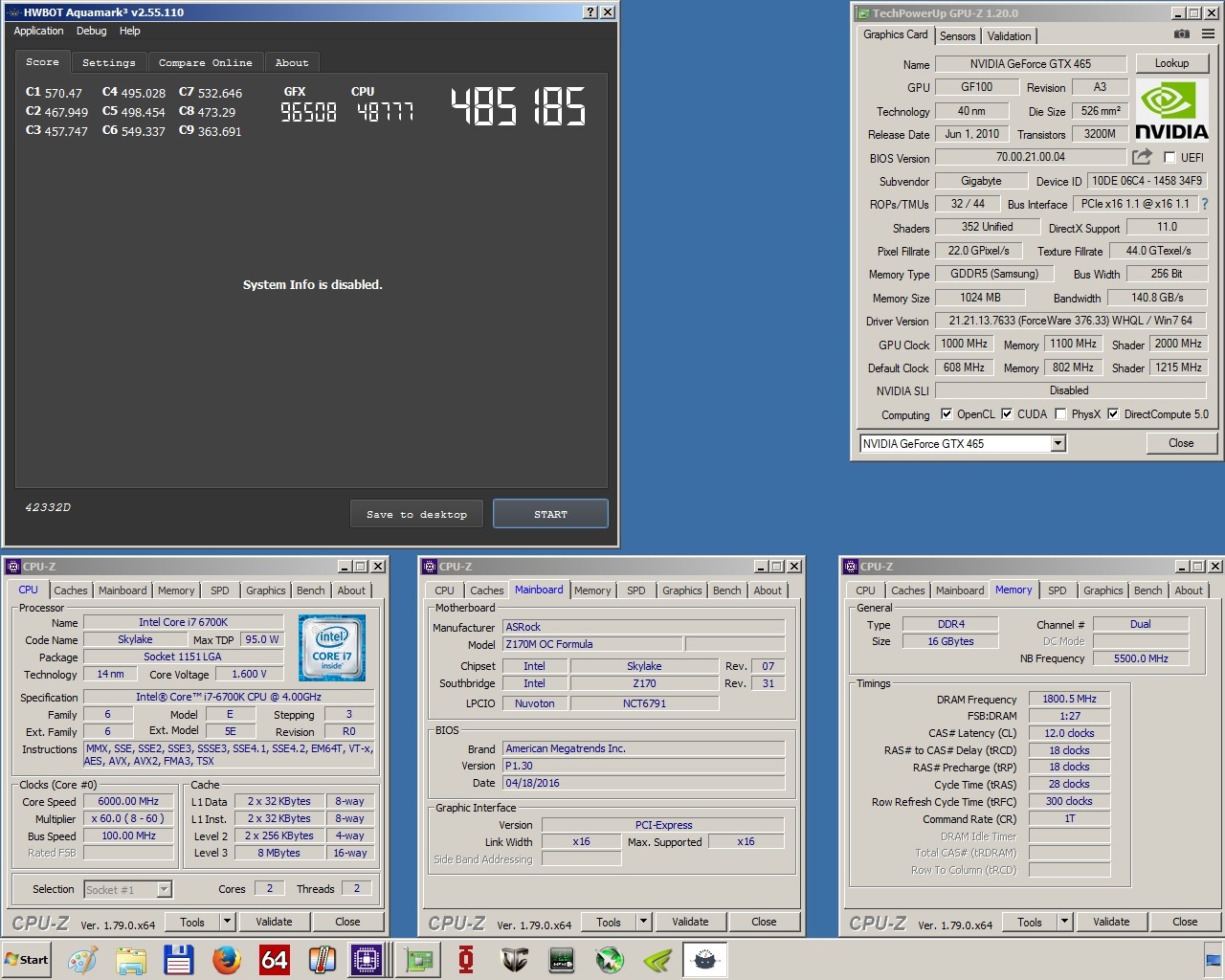
Task: Expand Tools dropdown arrow in CPU-Z Mainboard window
Action: 643,922
